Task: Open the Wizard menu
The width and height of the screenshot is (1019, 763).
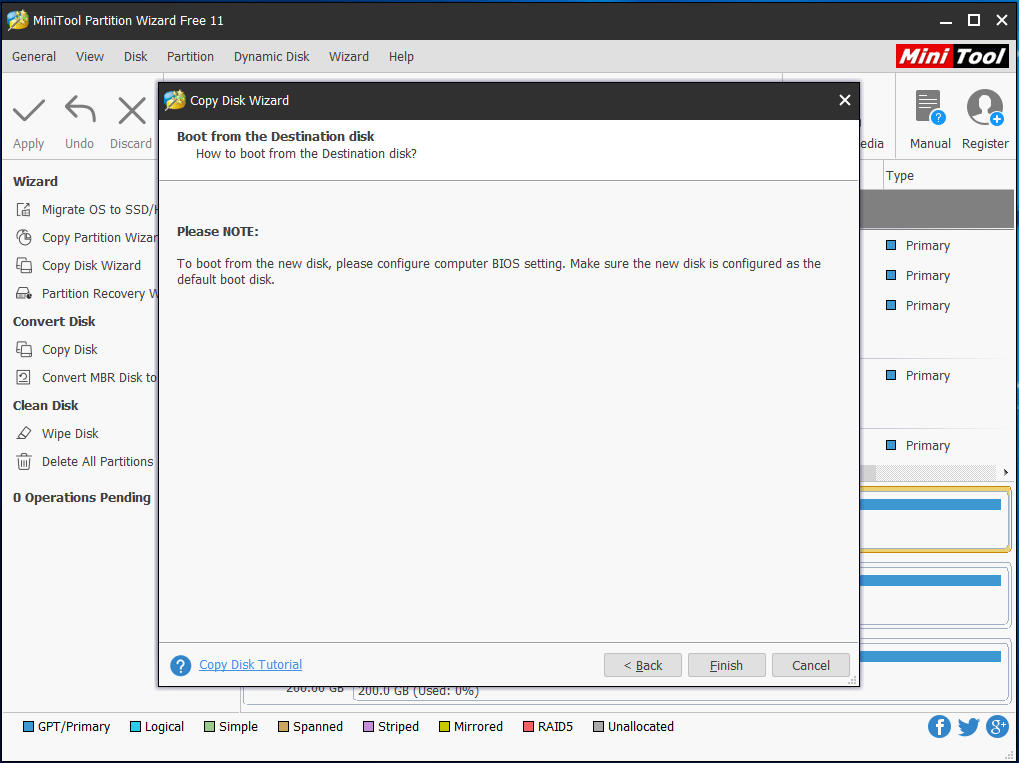Action: (x=349, y=57)
